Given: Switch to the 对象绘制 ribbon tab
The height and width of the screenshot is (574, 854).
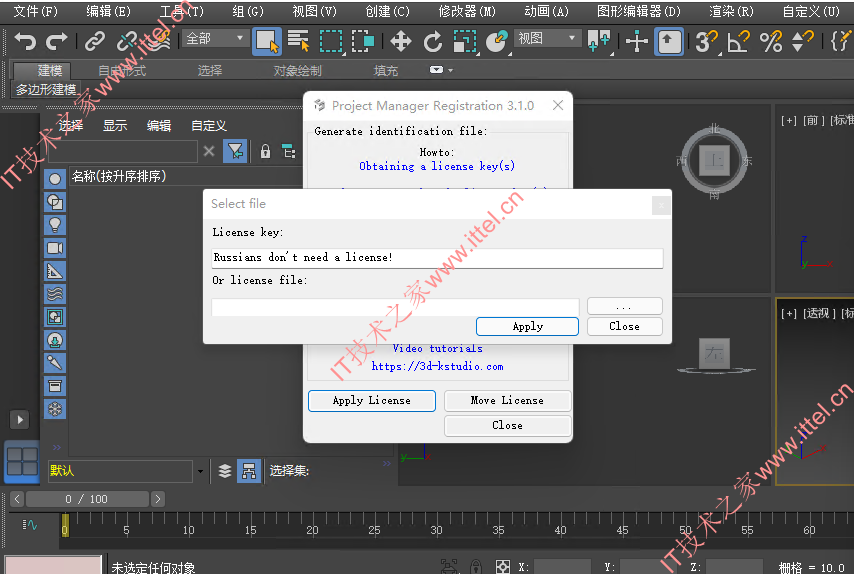Looking at the screenshot, I should [x=297, y=71].
